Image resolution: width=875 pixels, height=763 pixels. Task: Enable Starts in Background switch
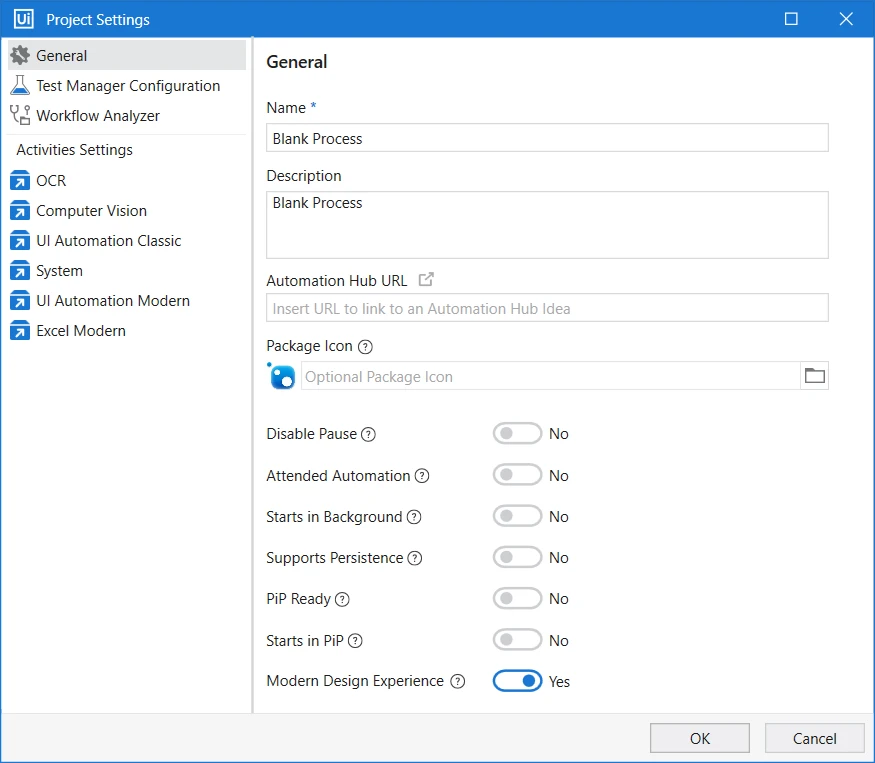(517, 516)
